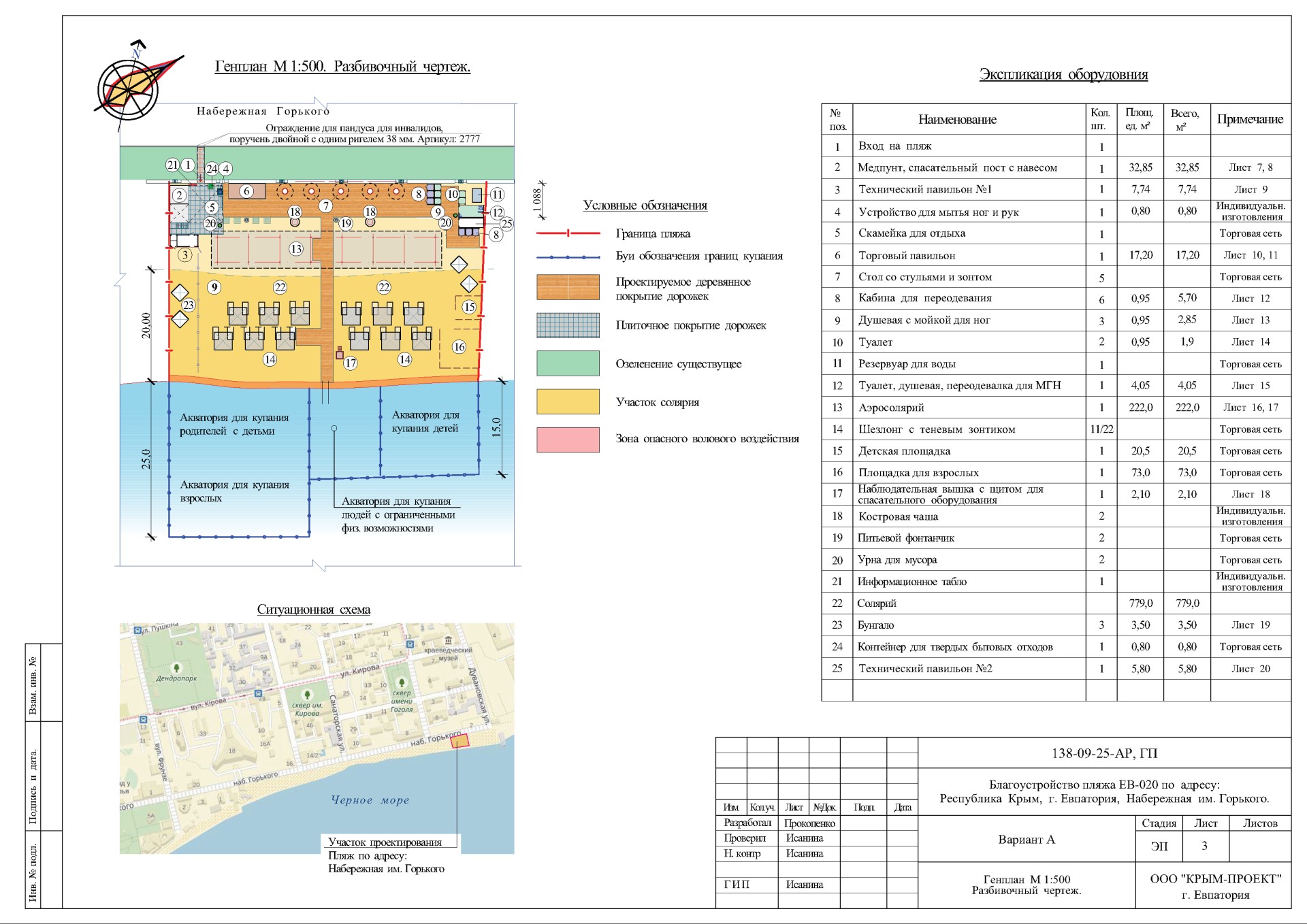This screenshot has width=1307, height=924.
Task: Click marker 13 inside the aerosolarium
Action: [295, 249]
